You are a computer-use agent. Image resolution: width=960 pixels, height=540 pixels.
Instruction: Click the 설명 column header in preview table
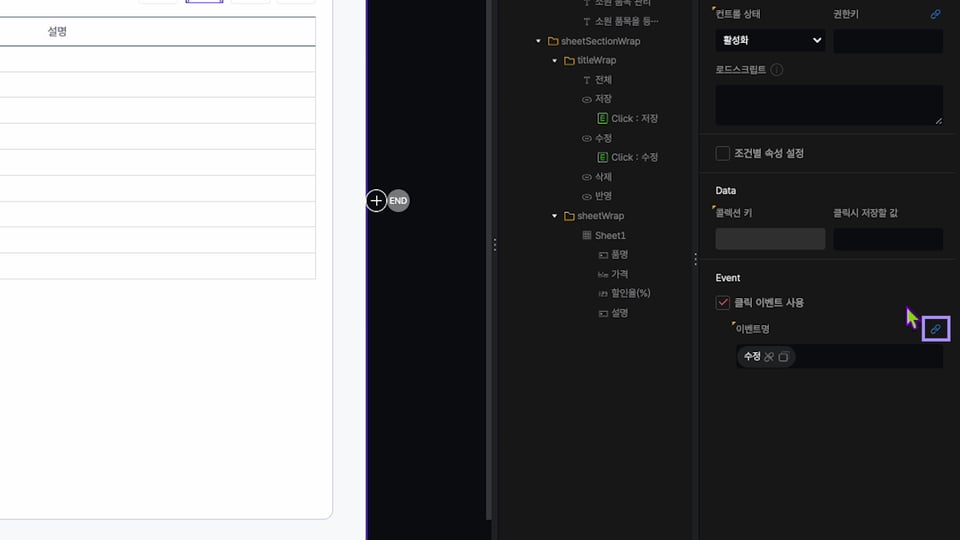coord(57,31)
